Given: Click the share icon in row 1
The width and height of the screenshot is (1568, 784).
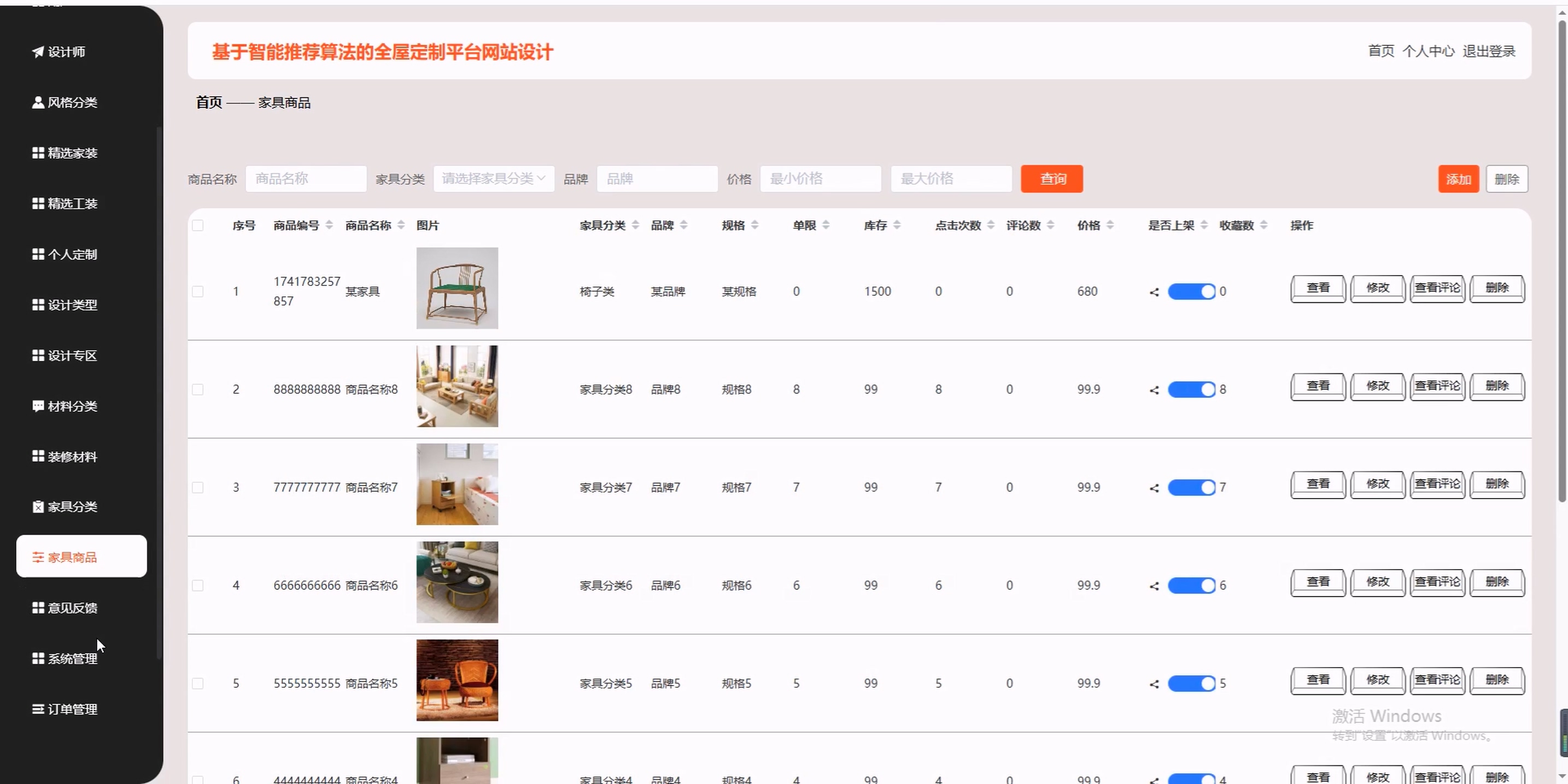Looking at the screenshot, I should point(1154,292).
